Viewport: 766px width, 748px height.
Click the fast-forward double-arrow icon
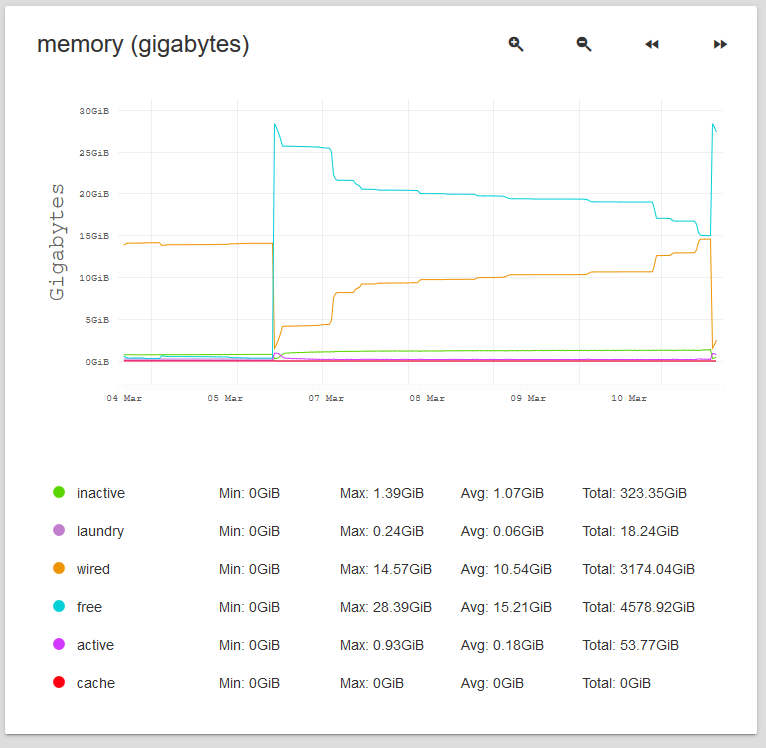coord(720,44)
